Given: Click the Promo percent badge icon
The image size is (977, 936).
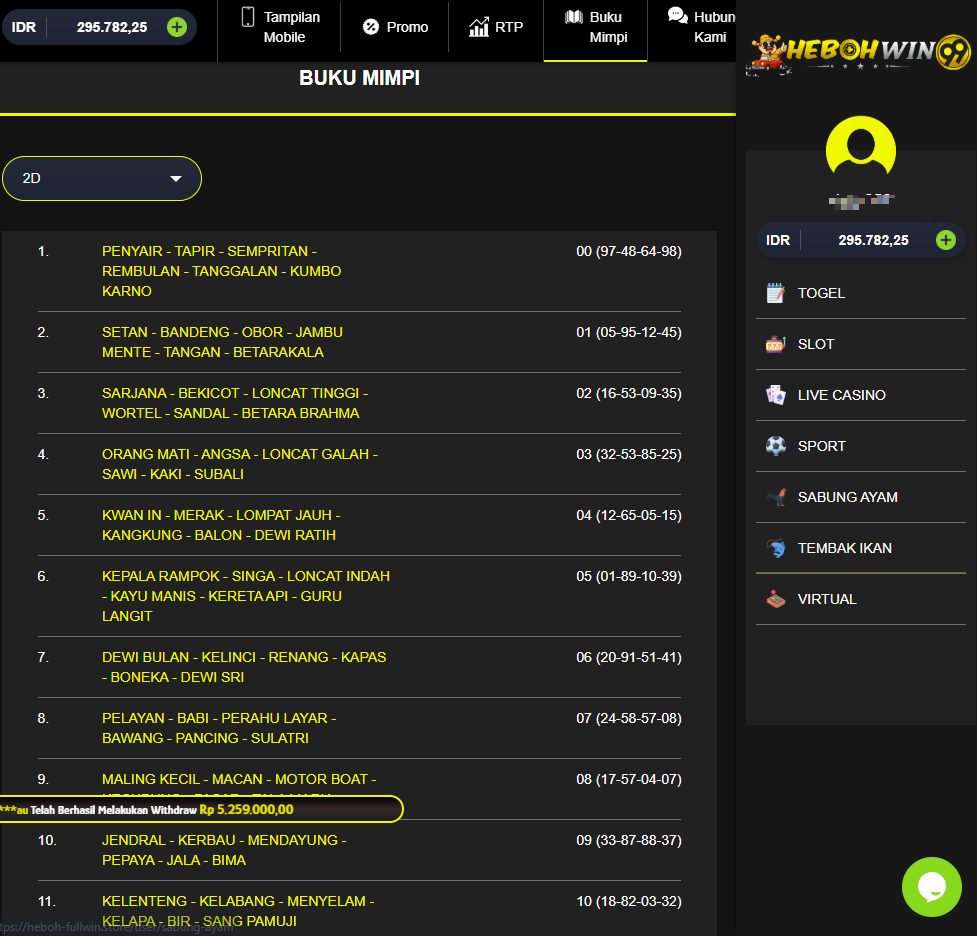Looking at the screenshot, I should (371, 27).
